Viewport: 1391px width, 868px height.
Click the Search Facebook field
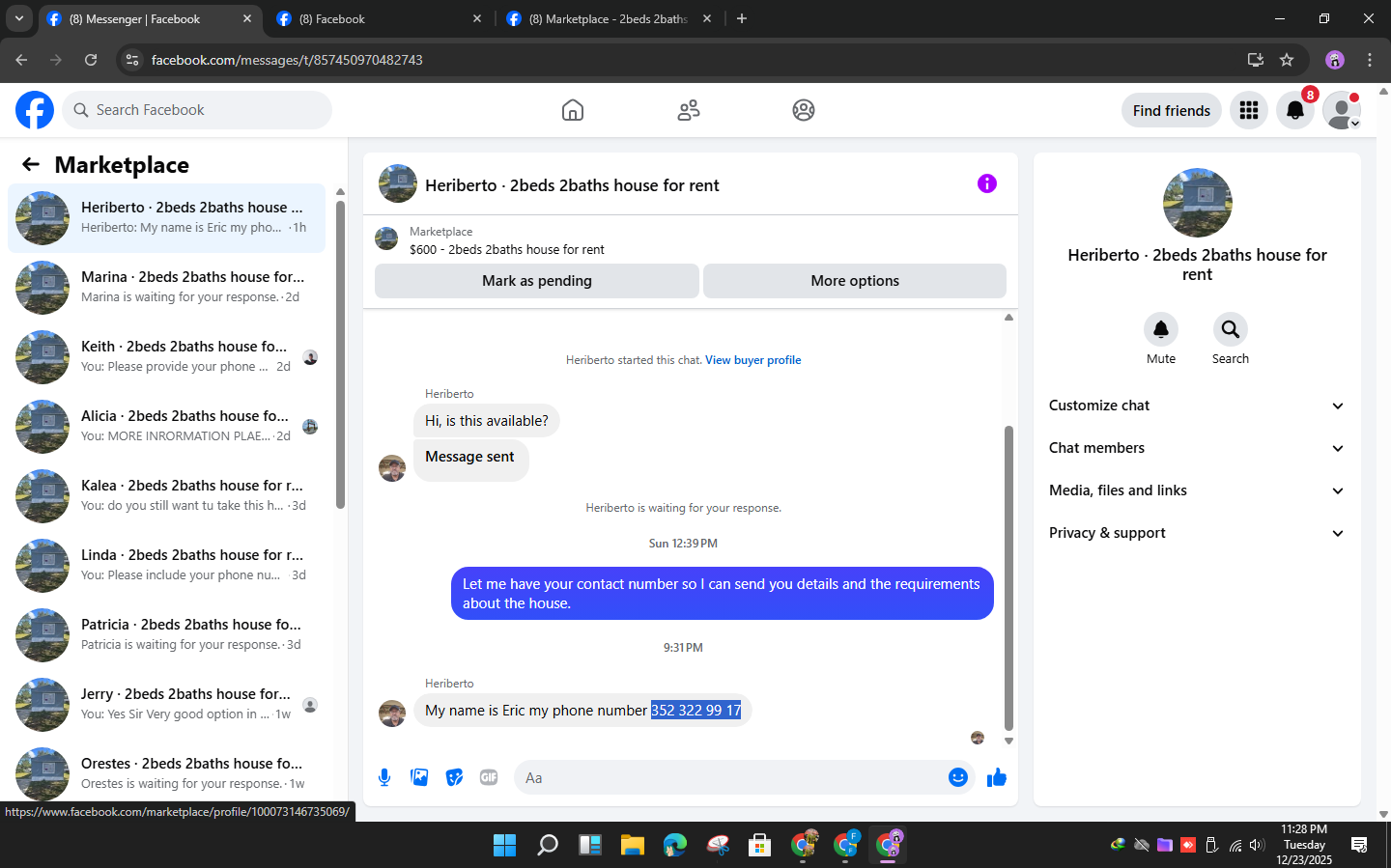(197, 110)
